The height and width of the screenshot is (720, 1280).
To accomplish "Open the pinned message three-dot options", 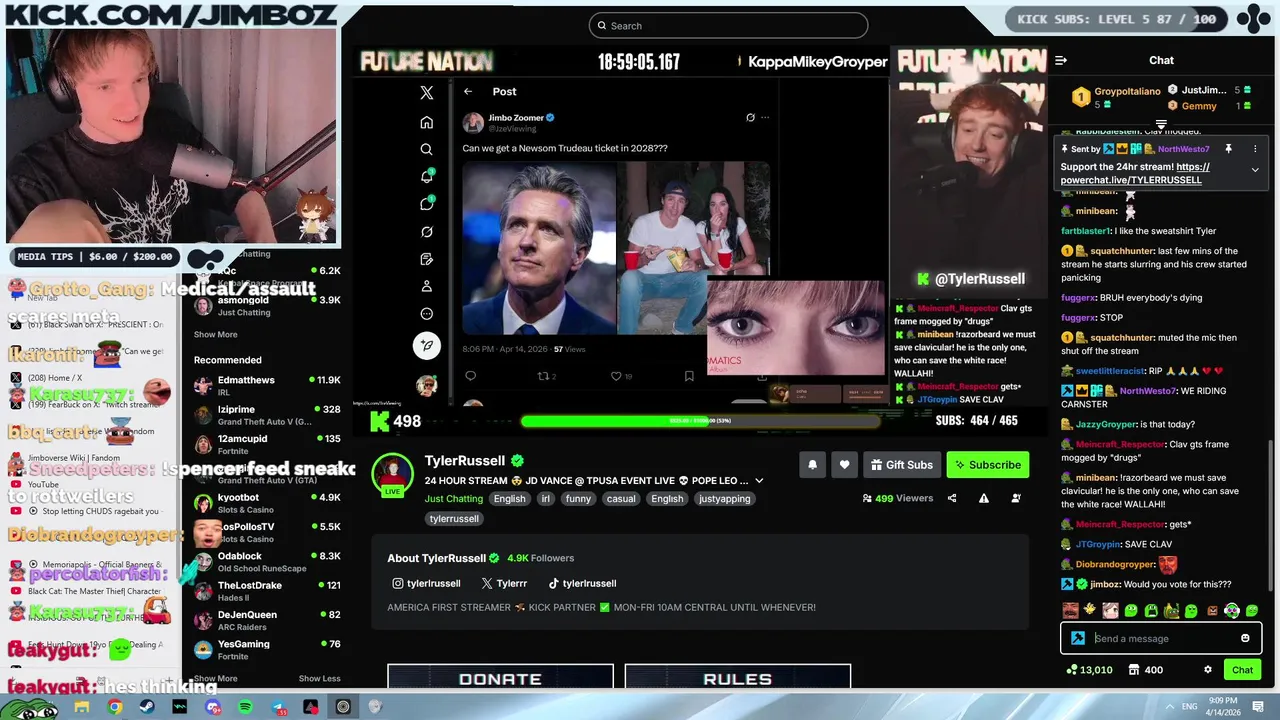I will [x=1255, y=149].
